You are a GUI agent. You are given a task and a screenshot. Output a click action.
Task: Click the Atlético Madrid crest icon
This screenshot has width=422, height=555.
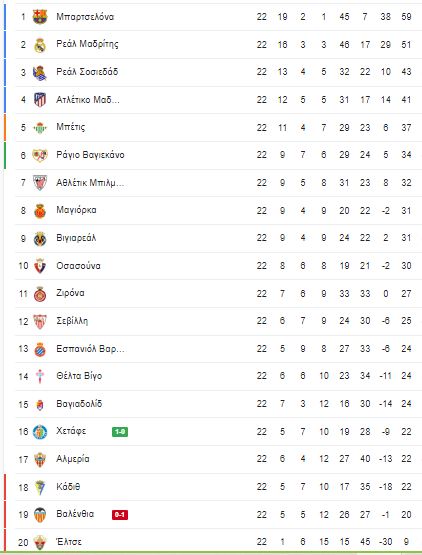pyautogui.click(x=40, y=100)
